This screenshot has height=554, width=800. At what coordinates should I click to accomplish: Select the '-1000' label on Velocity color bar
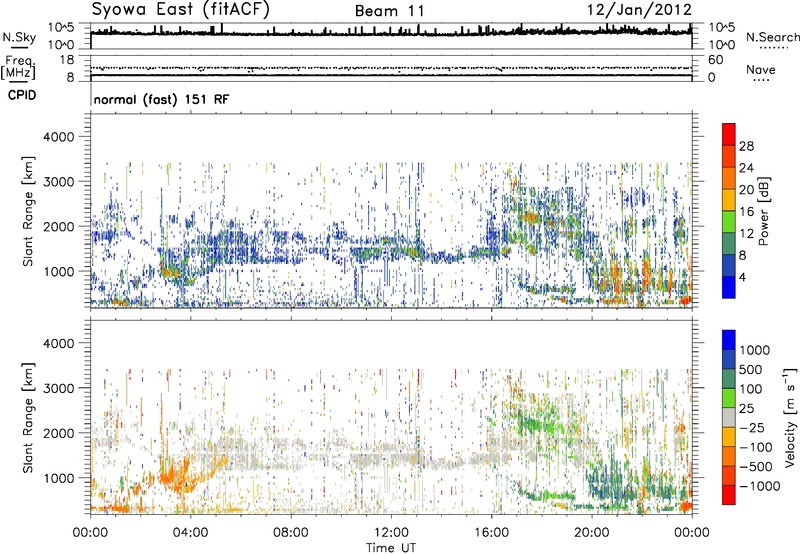(759, 486)
